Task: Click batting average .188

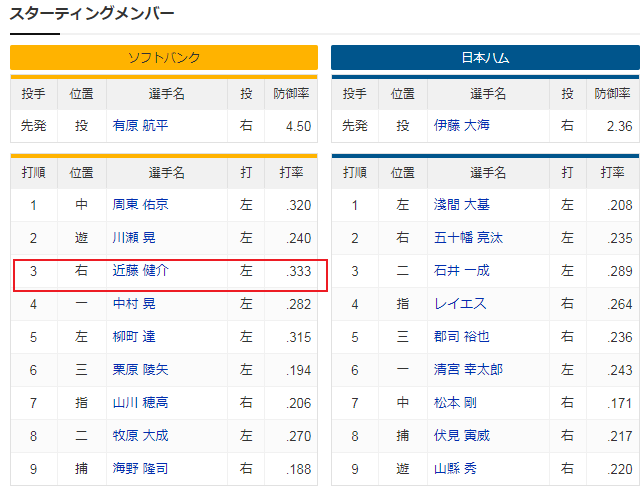Action: pyautogui.click(x=299, y=469)
